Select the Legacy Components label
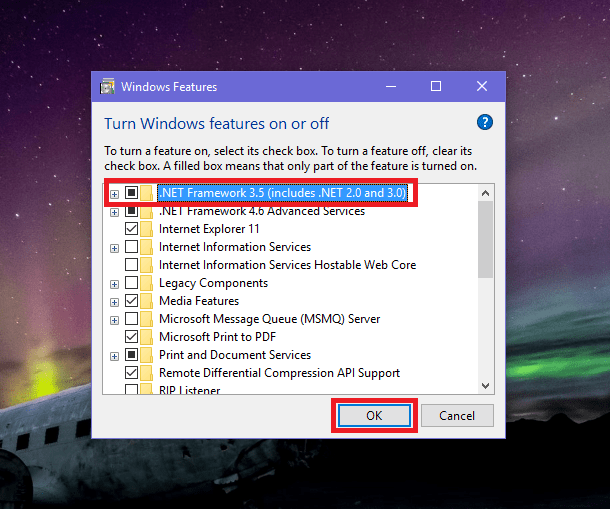This screenshot has height=509, width=610. pos(214,283)
